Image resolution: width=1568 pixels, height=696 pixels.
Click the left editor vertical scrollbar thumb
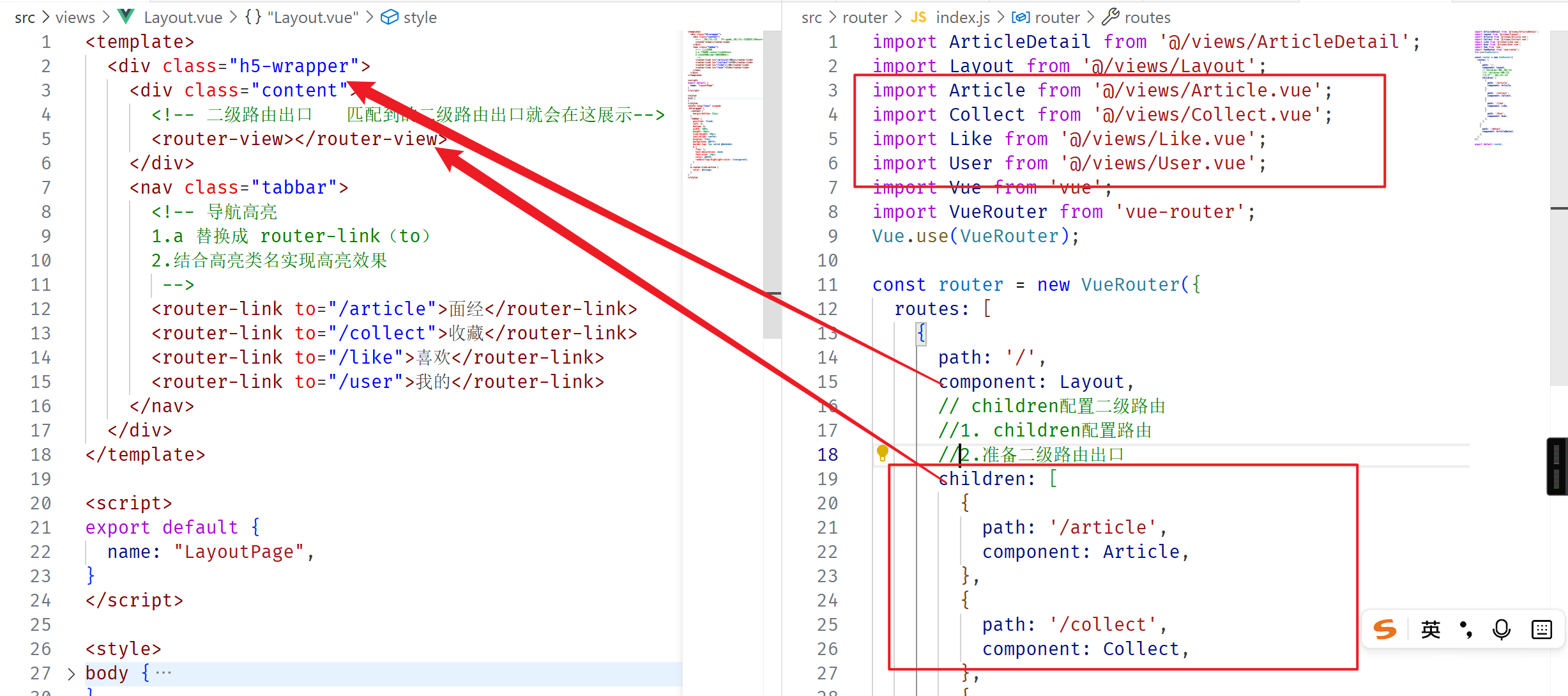[772, 185]
